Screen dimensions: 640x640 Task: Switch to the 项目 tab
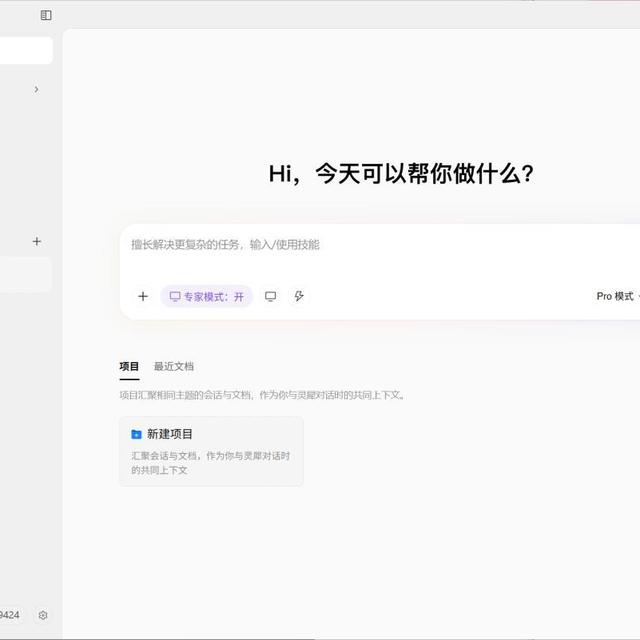click(129, 367)
